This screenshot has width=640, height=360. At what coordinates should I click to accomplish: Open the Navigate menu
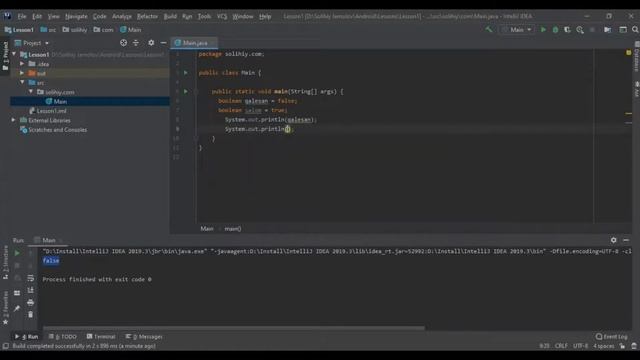76,16
